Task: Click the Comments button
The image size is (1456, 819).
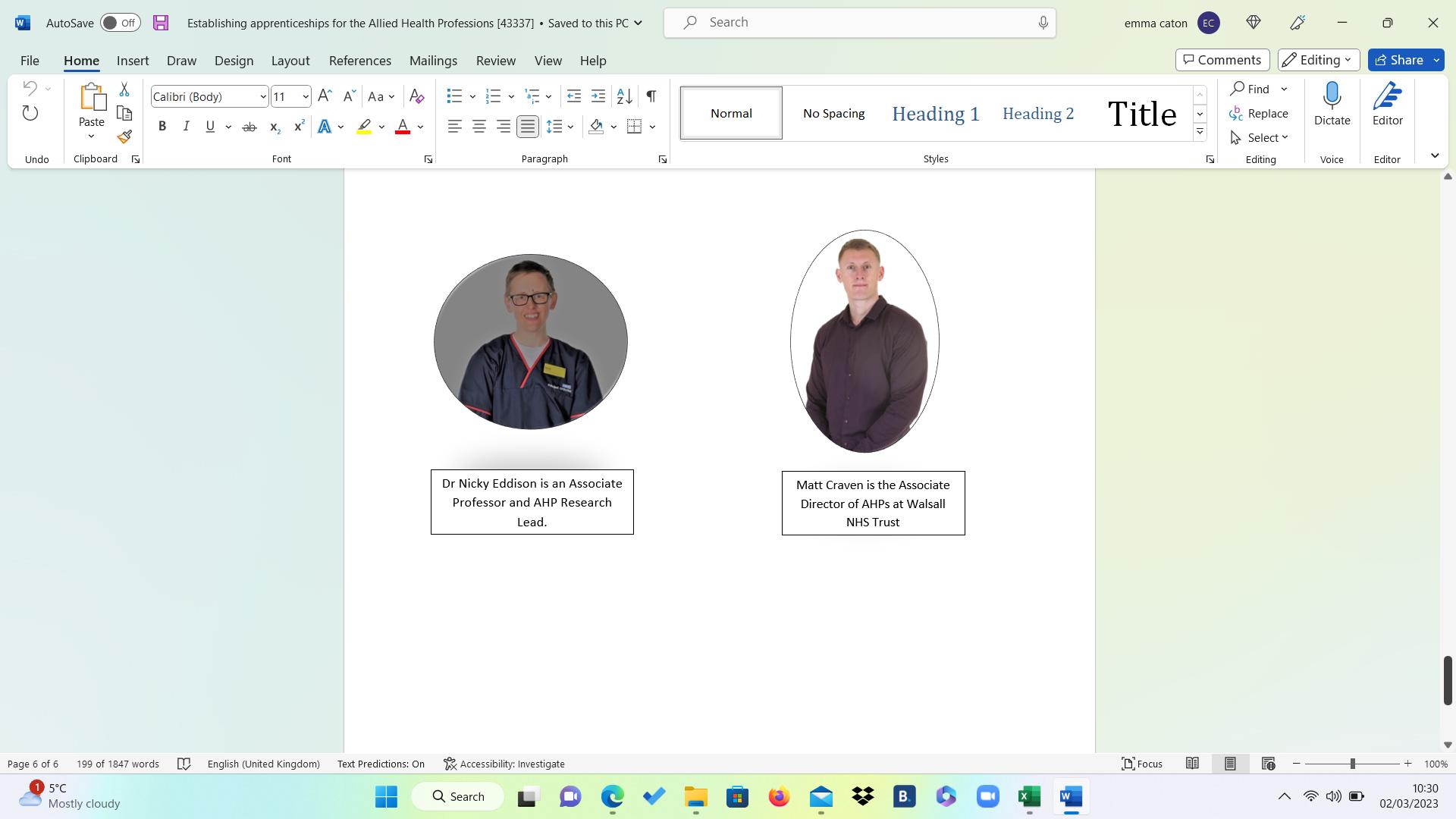Action: [1222, 60]
